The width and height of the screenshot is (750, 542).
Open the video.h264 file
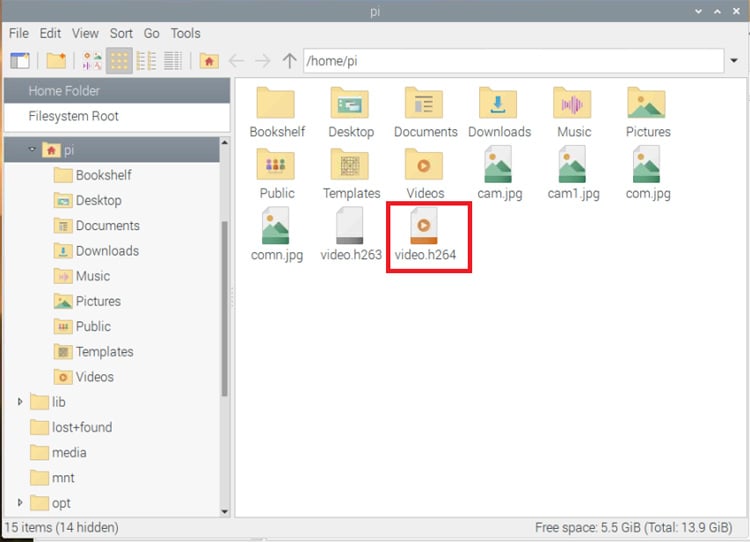[x=425, y=234]
